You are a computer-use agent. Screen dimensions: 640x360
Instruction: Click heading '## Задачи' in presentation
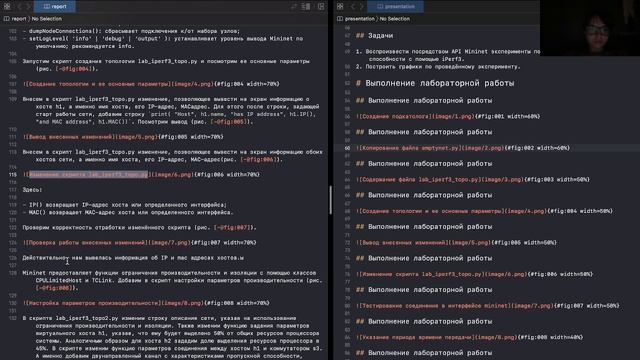click(x=374, y=36)
